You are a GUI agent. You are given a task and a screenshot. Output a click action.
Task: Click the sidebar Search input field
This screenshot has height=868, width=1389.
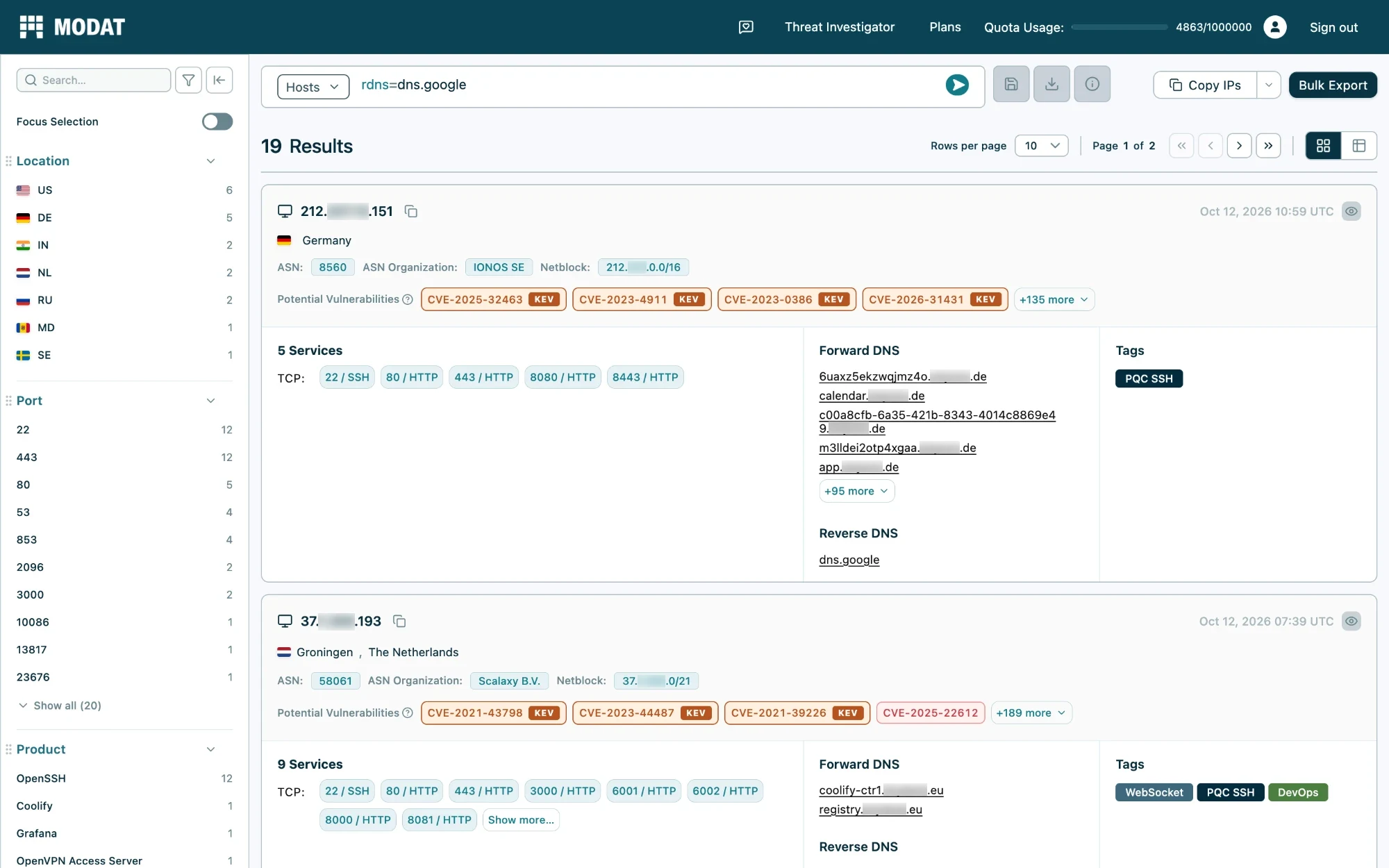click(x=94, y=80)
